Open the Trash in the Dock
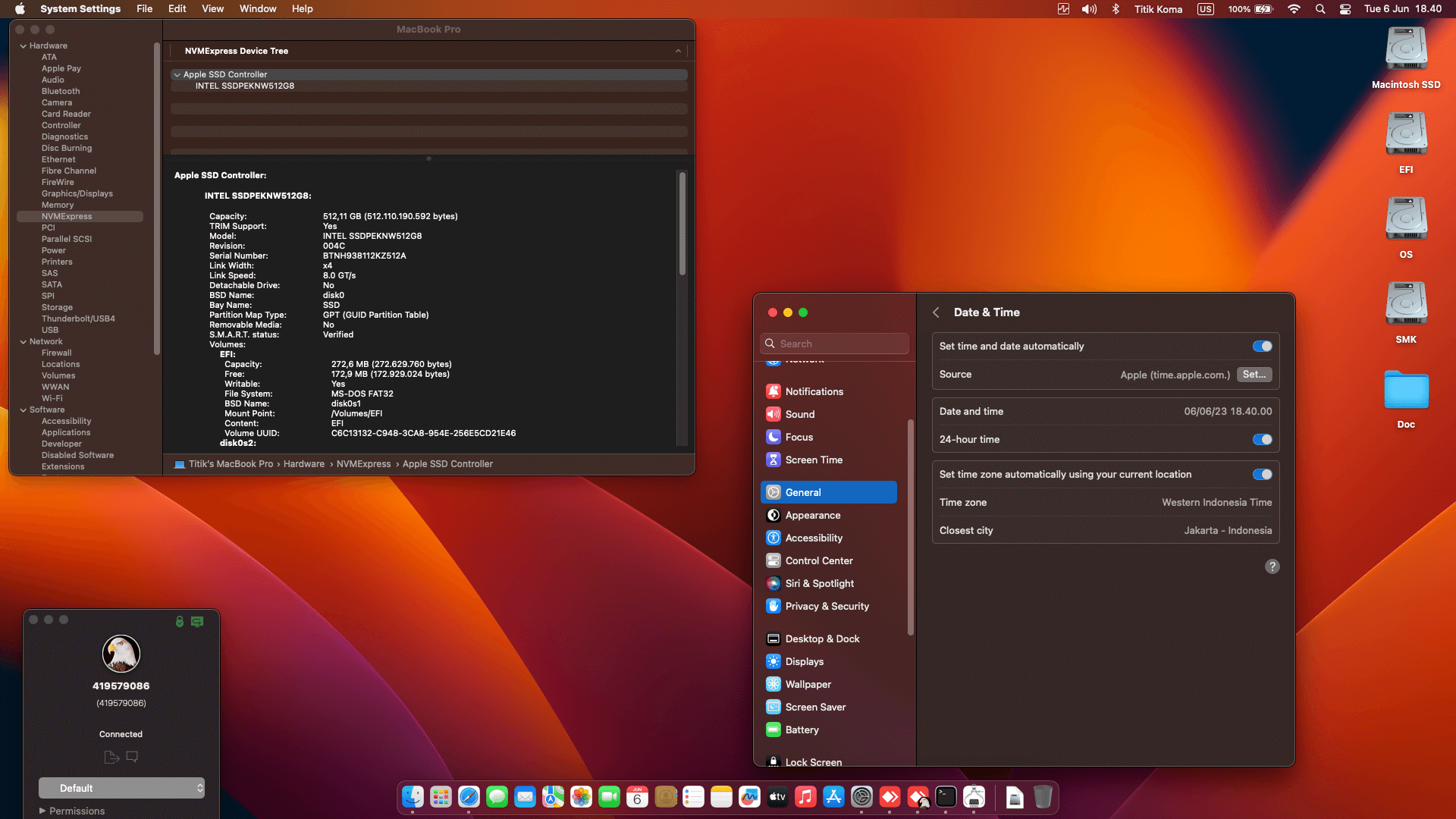 coord(1043,797)
